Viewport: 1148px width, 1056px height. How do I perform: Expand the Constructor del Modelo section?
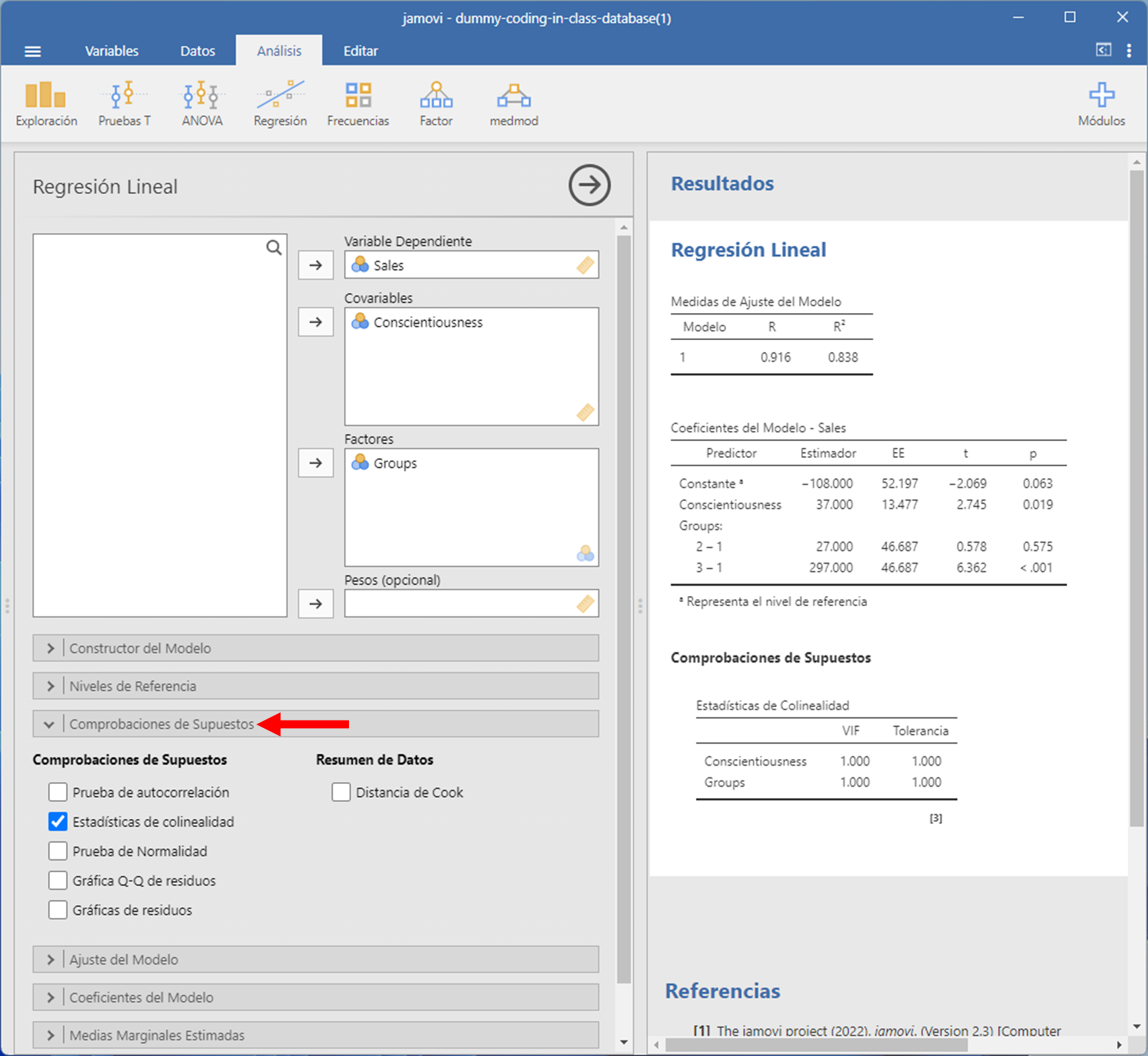(315, 648)
